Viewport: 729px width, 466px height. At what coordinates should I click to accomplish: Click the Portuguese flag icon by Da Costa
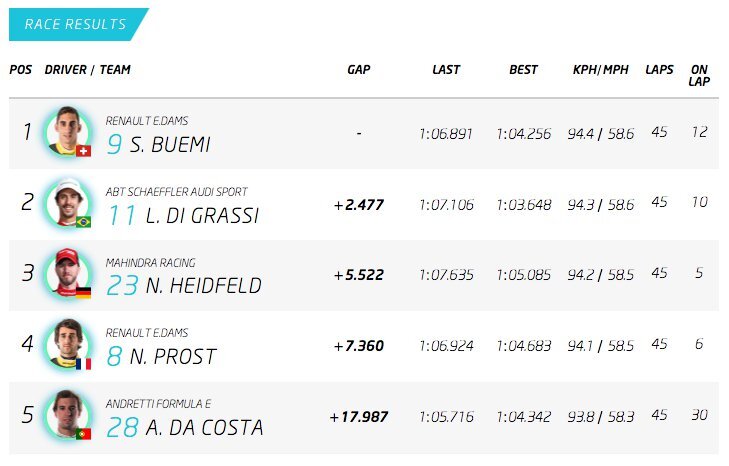pos(84,434)
